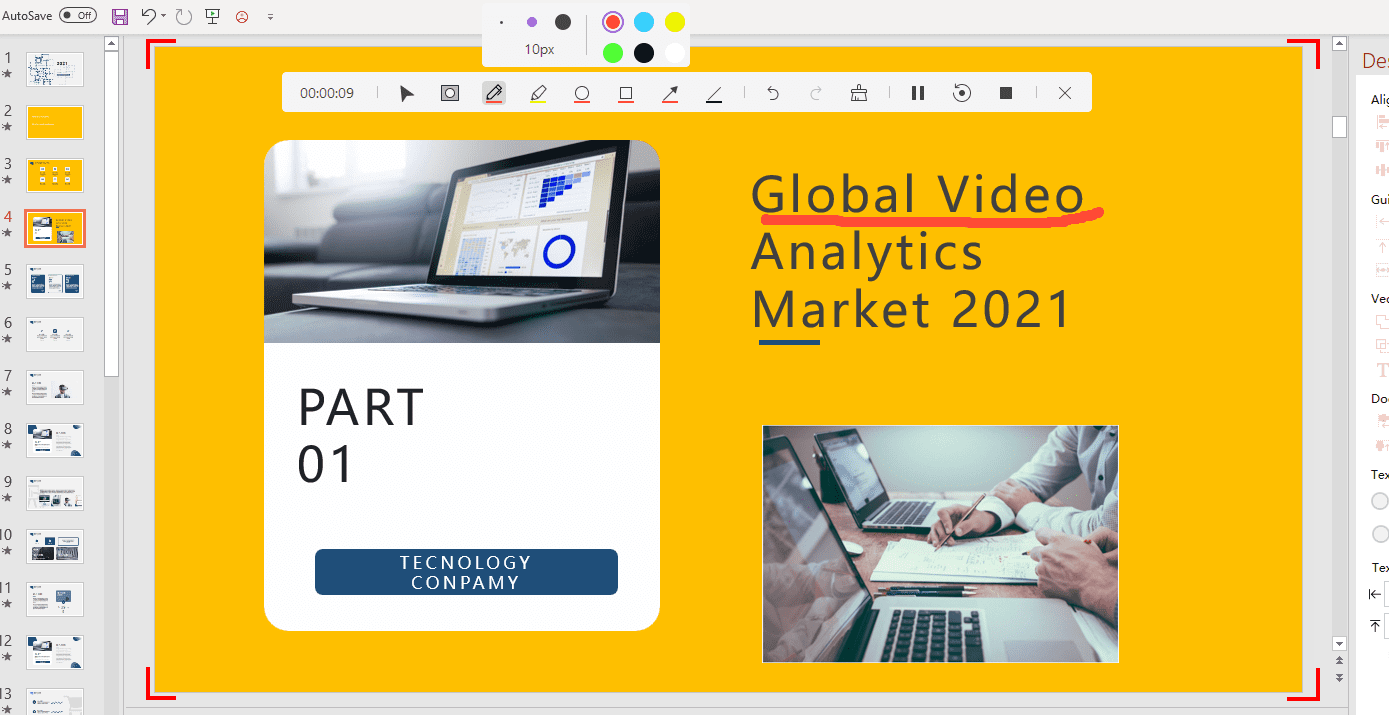Expand Customize Quick Access Toolbar menu
1389x715 pixels.
pyautogui.click(x=270, y=17)
